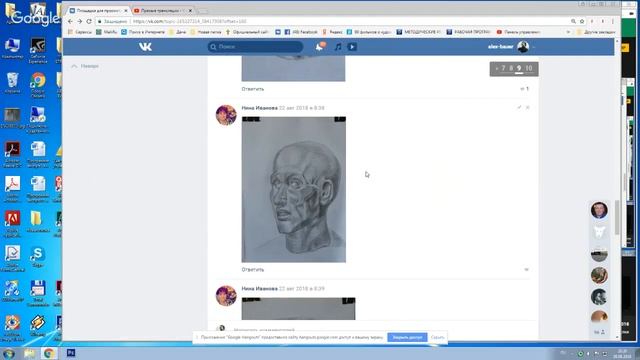Open Facebook bookmark
This screenshot has height=360, width=640.
tap(301, 32)
